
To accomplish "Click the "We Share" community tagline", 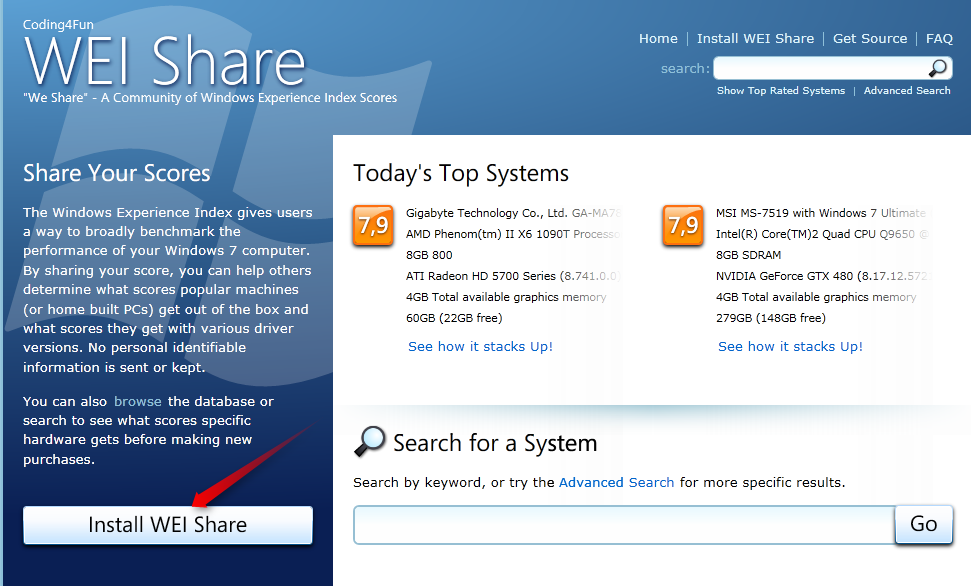I will (x=210, y=98).
